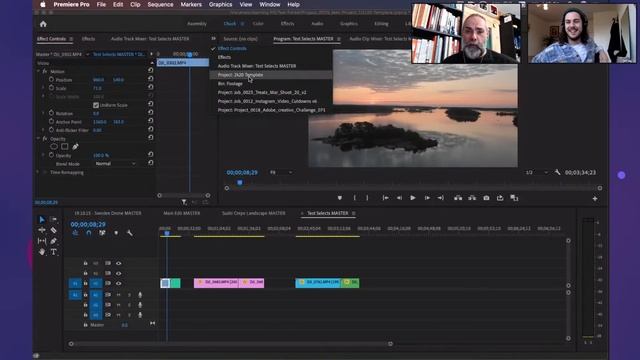Click the timeline horizontal zoom scrollbar
The image size is (640, 360).
click(231, 344)
